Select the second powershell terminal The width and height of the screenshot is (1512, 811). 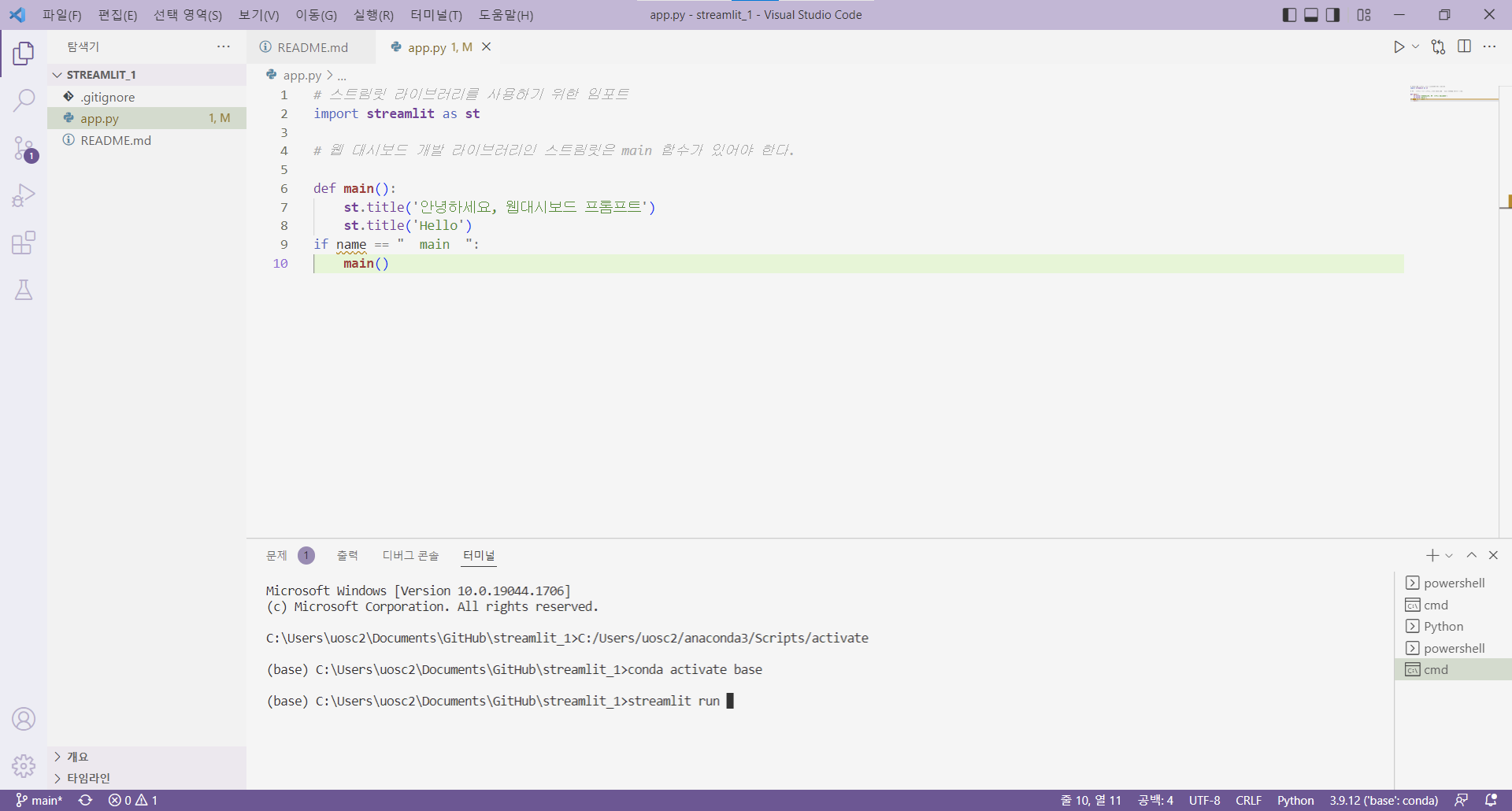click(1453, 648)
